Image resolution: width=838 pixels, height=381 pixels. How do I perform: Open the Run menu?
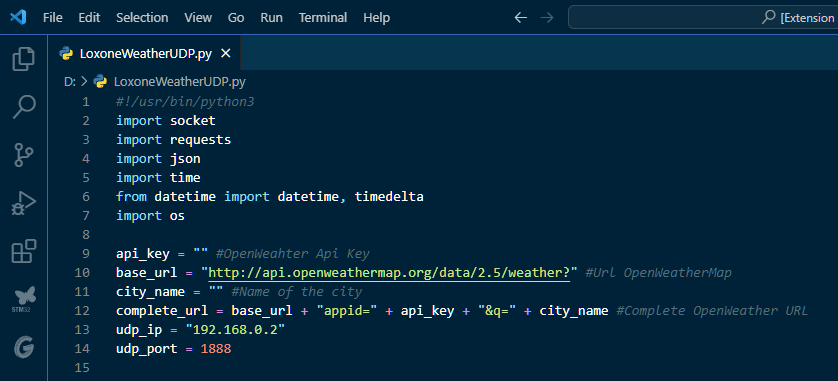pyautogui.click(x=271, y=18)
